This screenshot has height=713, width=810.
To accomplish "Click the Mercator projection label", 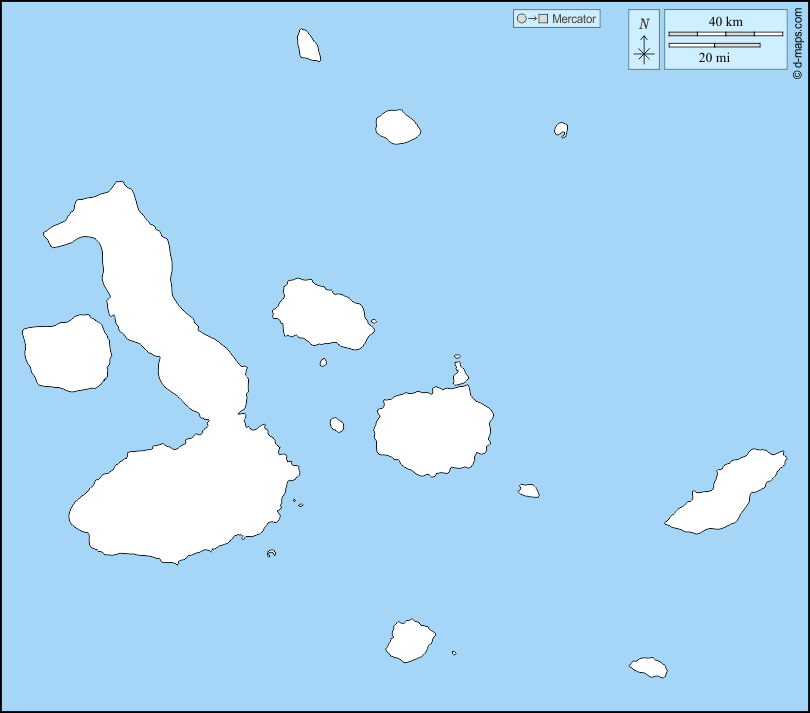I will click(573, 19).
